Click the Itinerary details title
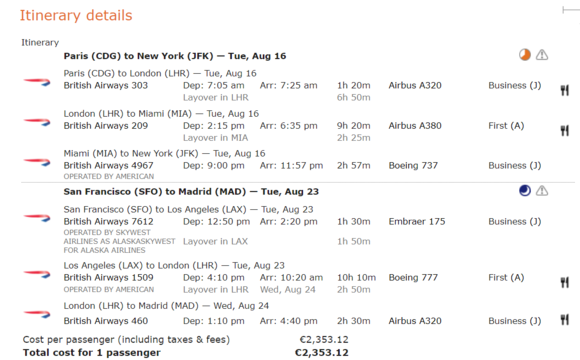 [x=76, y=16]
